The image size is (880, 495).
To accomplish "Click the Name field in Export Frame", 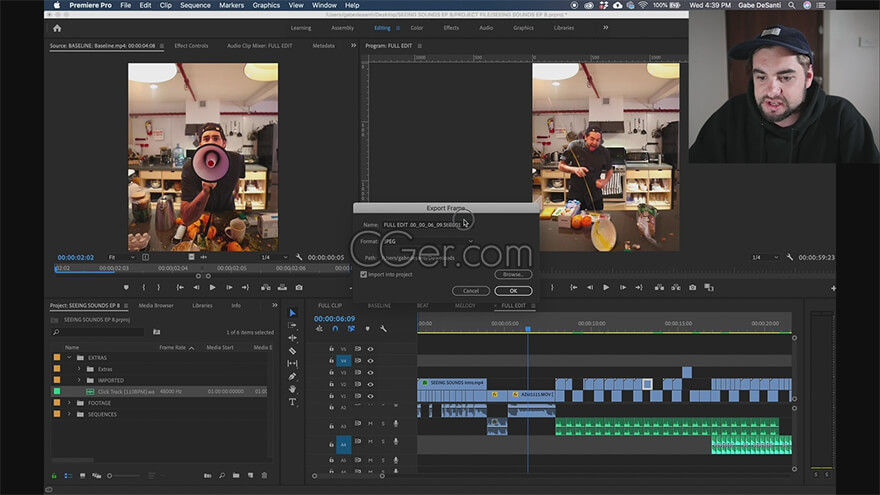I will 428,224.
